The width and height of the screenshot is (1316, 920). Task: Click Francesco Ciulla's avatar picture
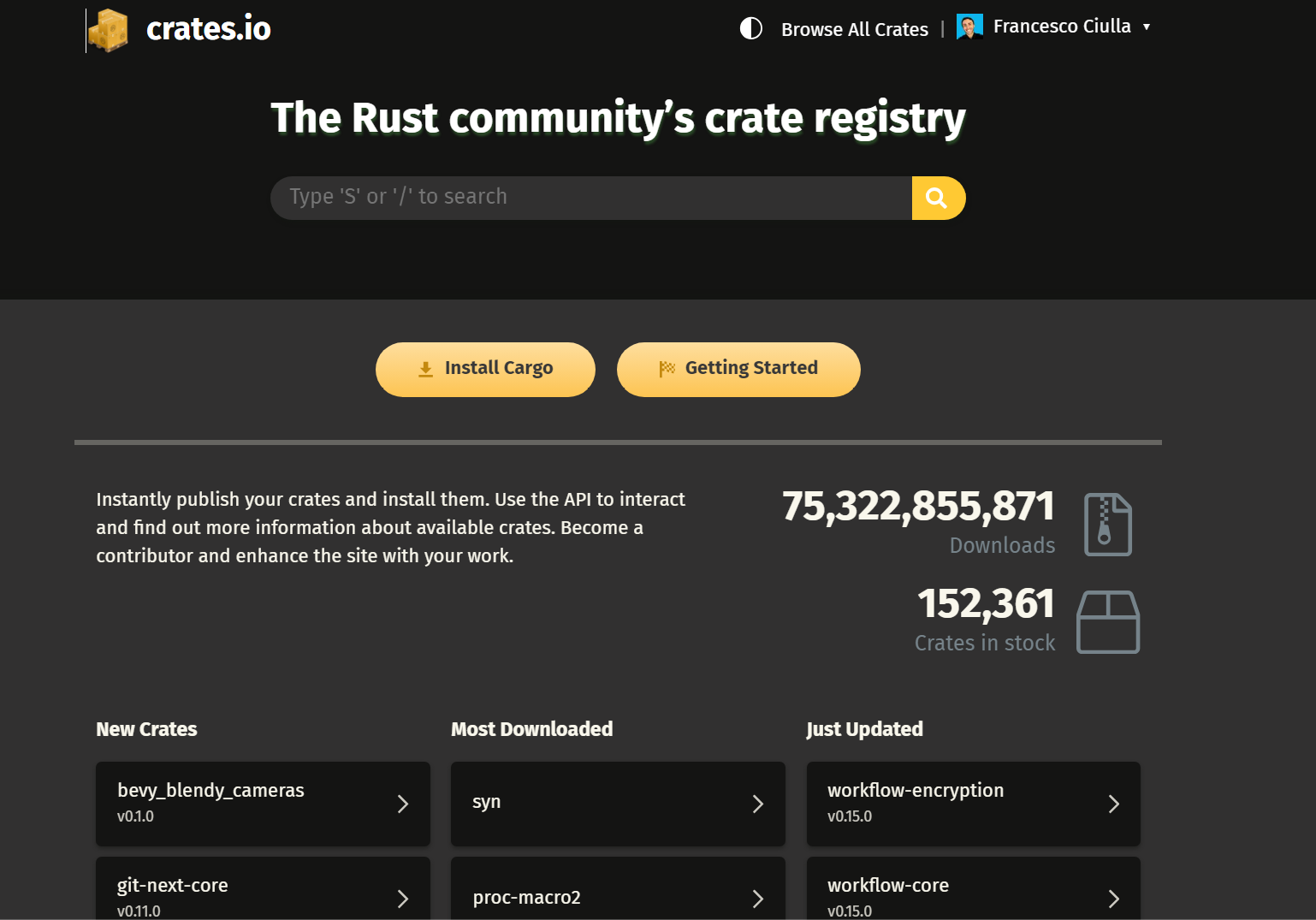969,27
